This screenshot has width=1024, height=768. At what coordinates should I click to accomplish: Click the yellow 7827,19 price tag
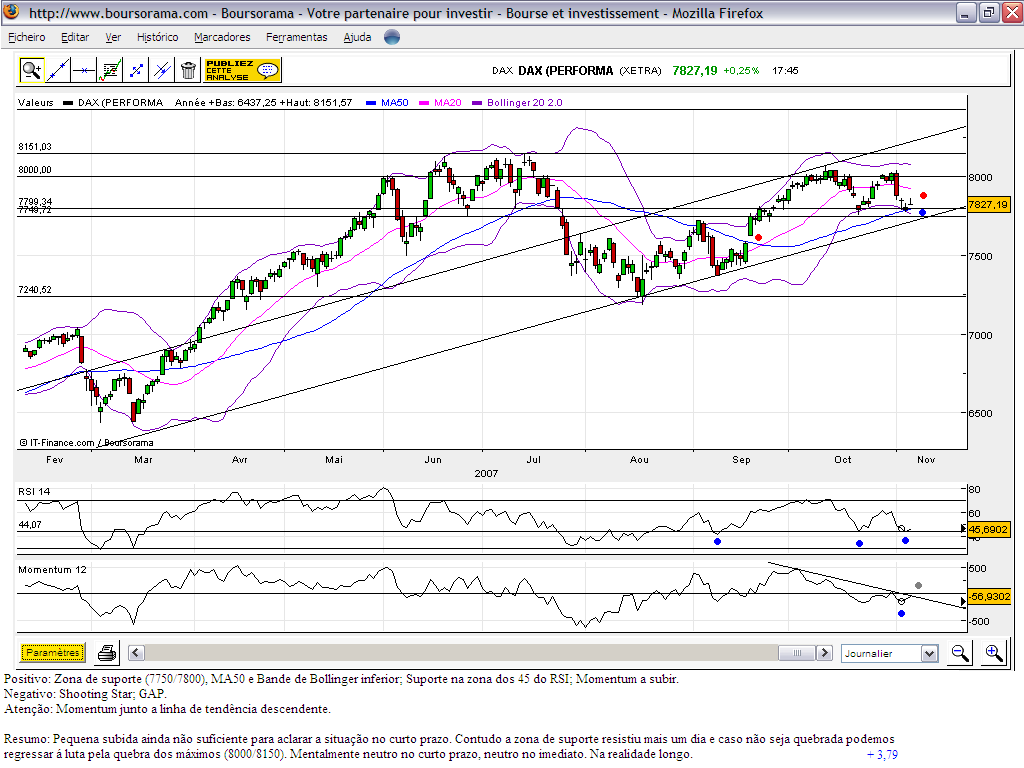[988, 204]
